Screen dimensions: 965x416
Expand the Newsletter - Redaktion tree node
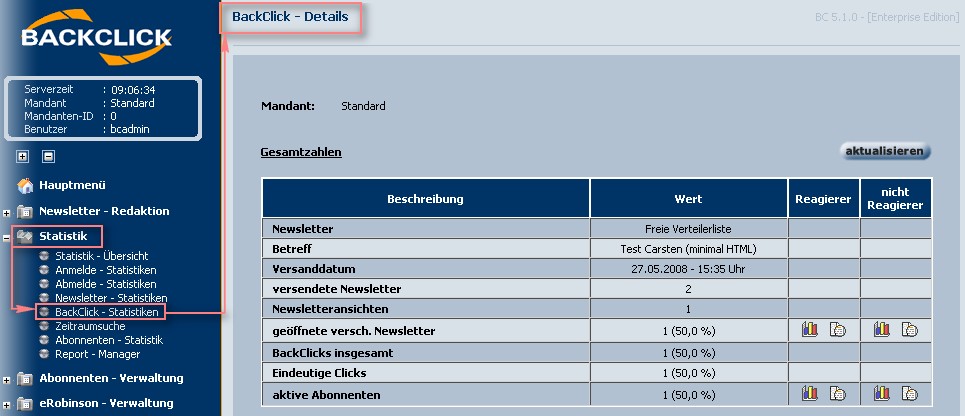pos(6,214)
